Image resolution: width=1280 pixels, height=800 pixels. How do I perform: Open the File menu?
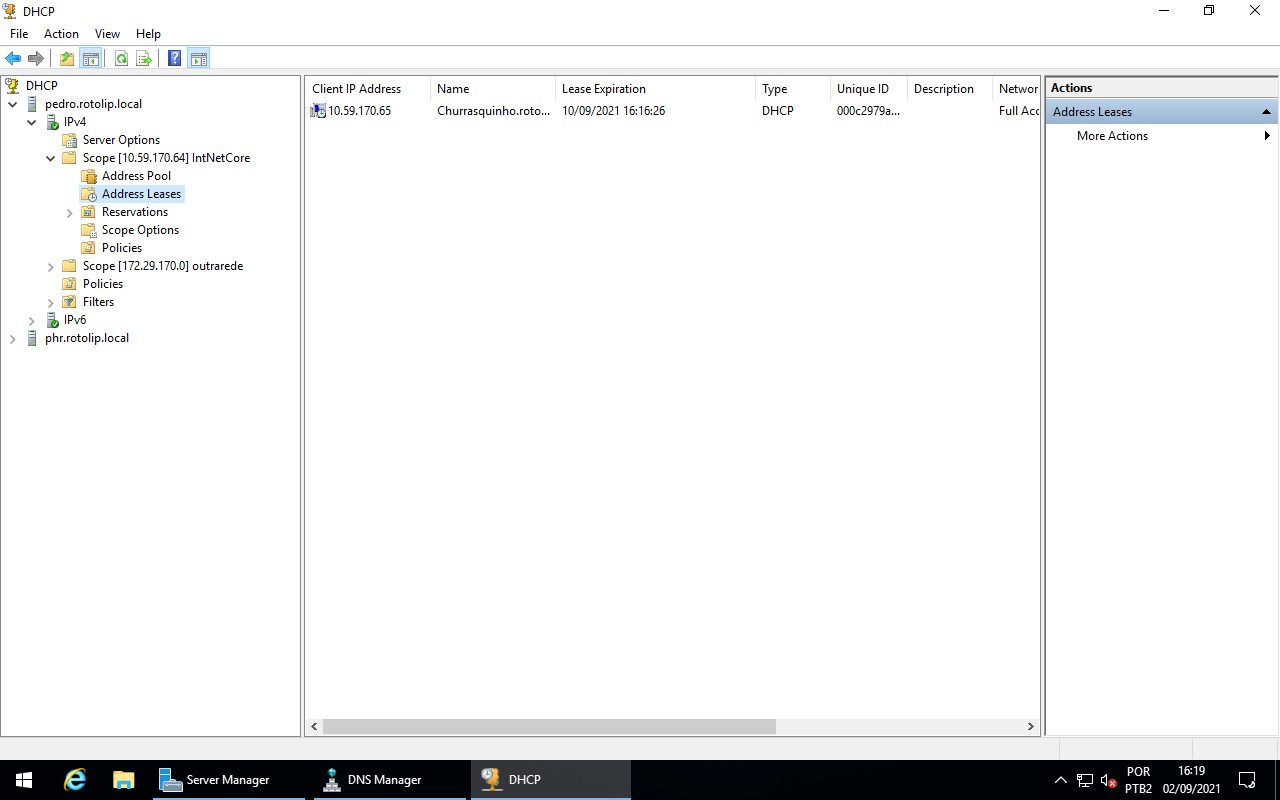(18, 33)
